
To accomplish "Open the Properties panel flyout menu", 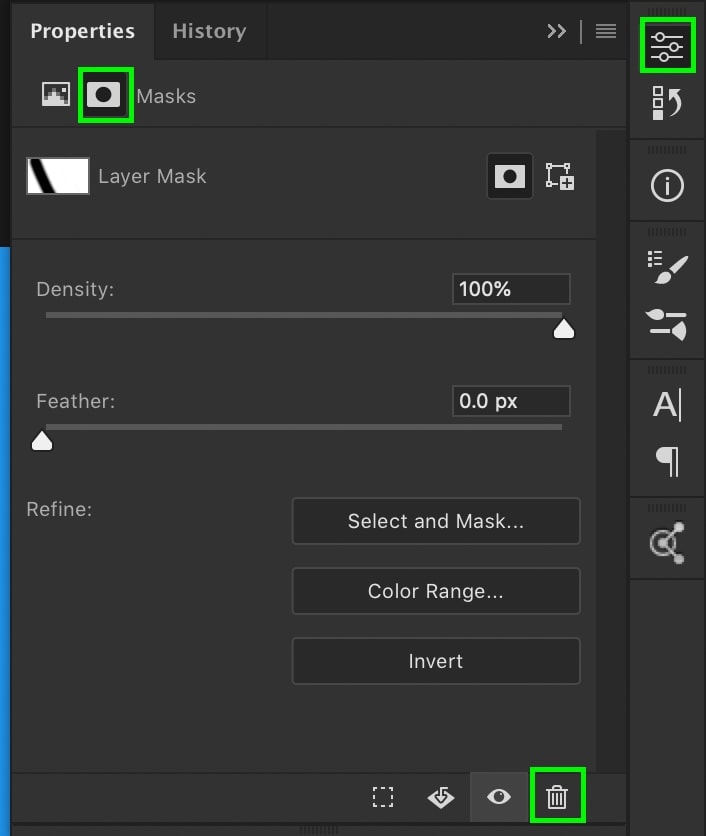I will point(606,31).
